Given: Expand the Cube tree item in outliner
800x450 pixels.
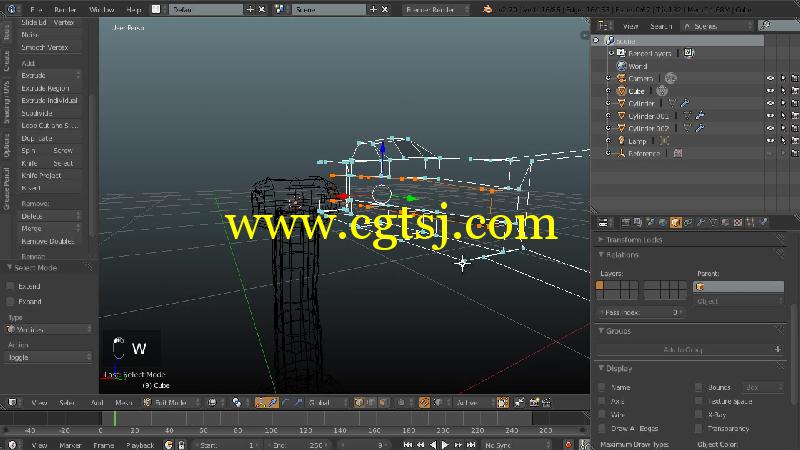Looking at the screenshot, I should click(608, 91).
